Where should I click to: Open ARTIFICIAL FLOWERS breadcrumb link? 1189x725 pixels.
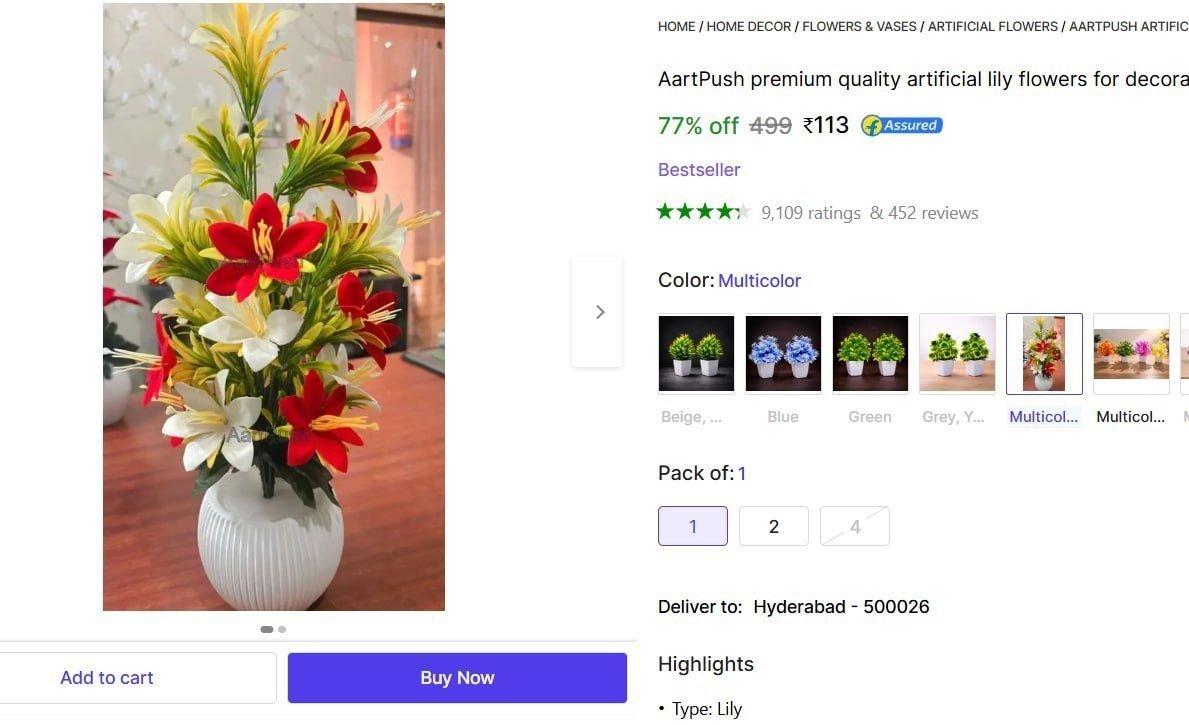point(992,27)
